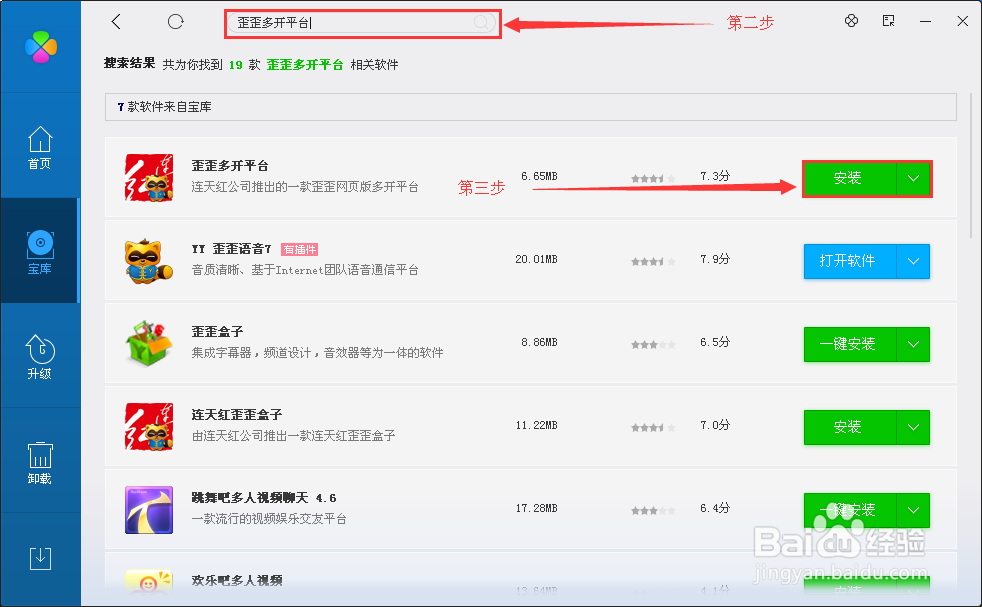
Task: Click the 17.28MB size of 跳舞吧多人视频聊天
Action: (x=537, y=509)
